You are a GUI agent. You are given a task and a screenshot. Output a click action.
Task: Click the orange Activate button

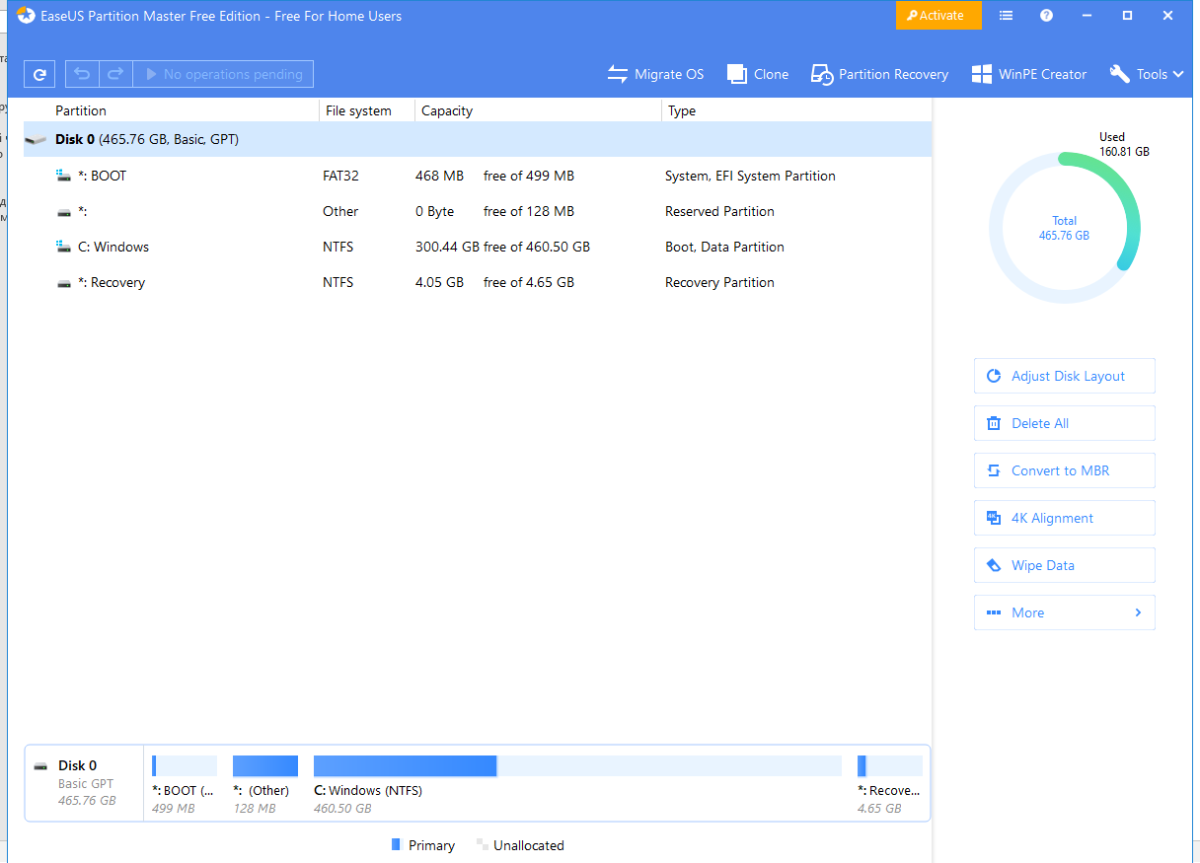point(939,15)
